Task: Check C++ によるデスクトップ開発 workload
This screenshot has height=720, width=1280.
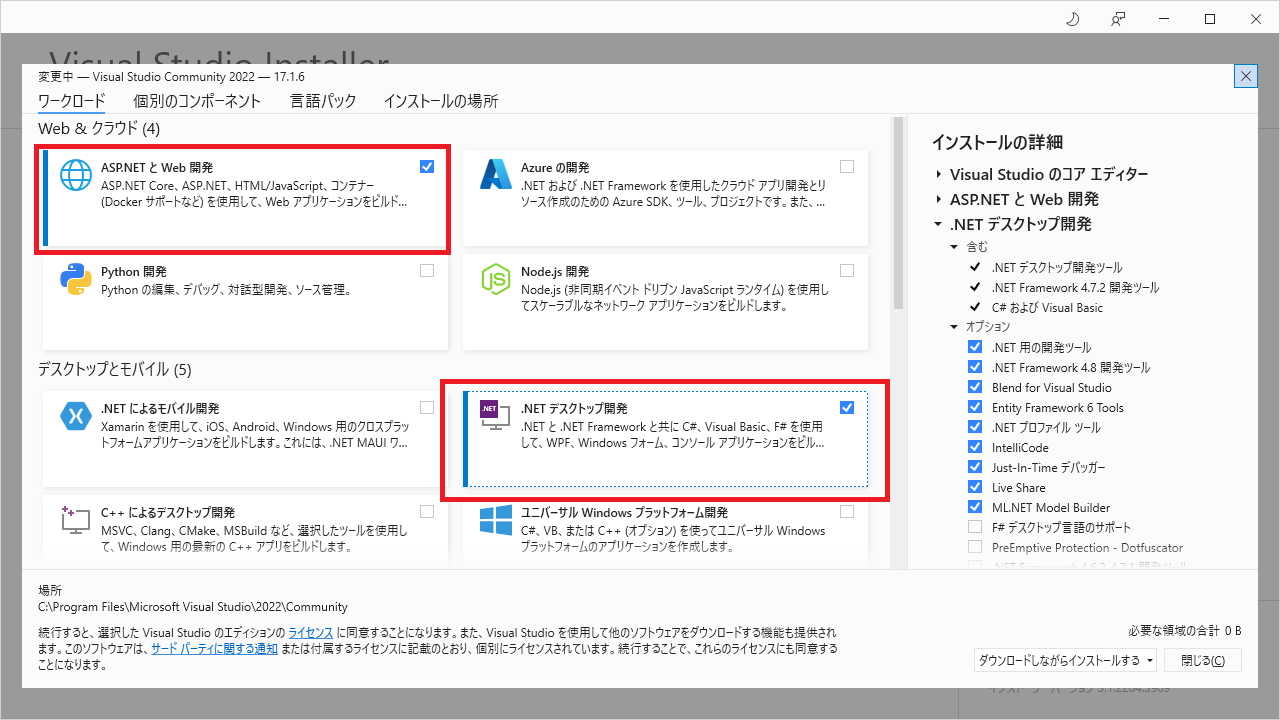Action: (x=427, y=511)
